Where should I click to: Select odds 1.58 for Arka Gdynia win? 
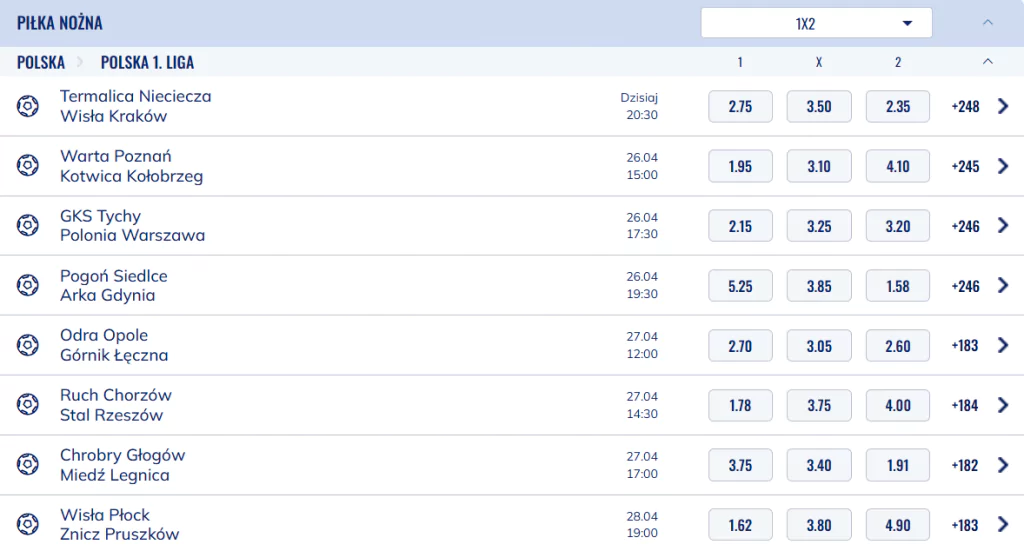coord(897,286)
